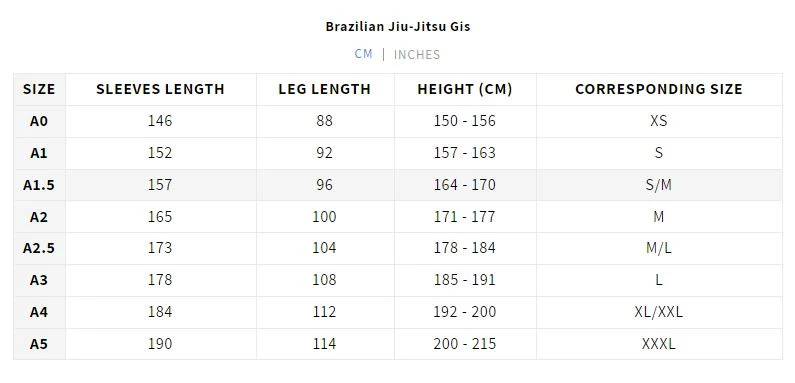The image size is (795, 383).
Task: Select the XL/XXL corresponding size cell
Action: pyautogui.click(x=659, y=312)
